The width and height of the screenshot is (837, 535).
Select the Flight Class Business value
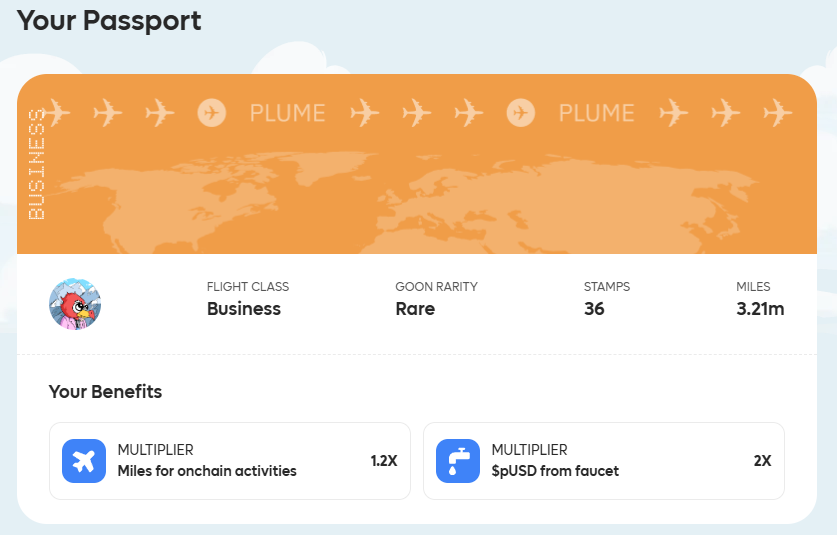point(243,309)
